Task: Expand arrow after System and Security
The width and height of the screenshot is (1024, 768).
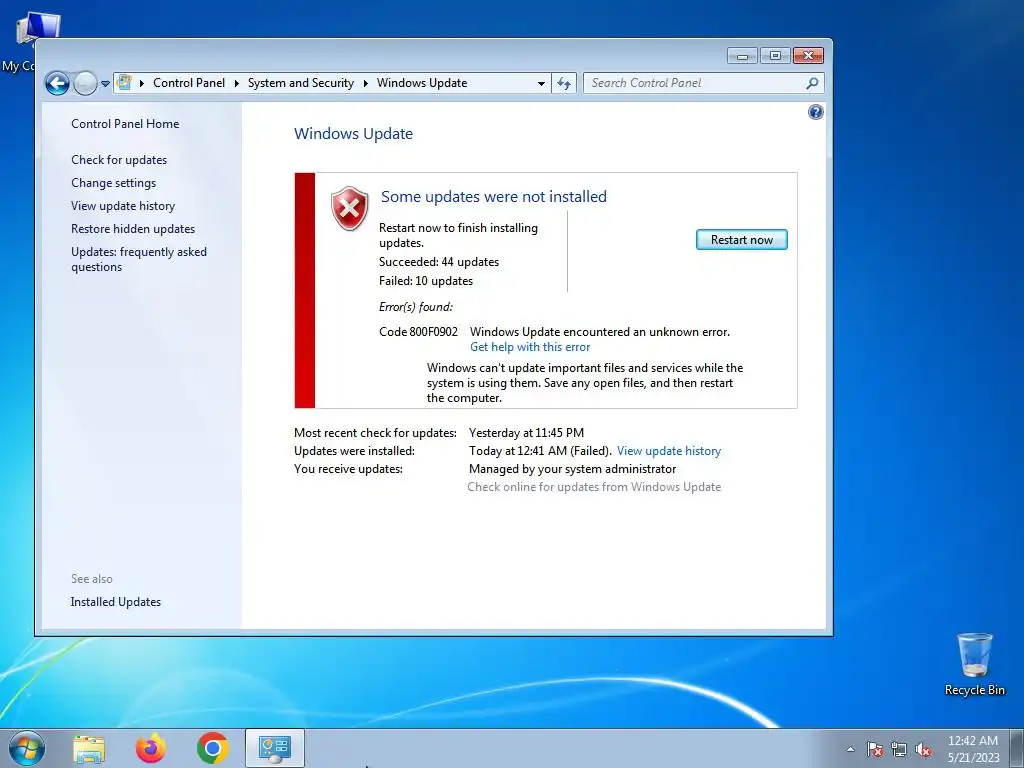Action: pos(365,83)
